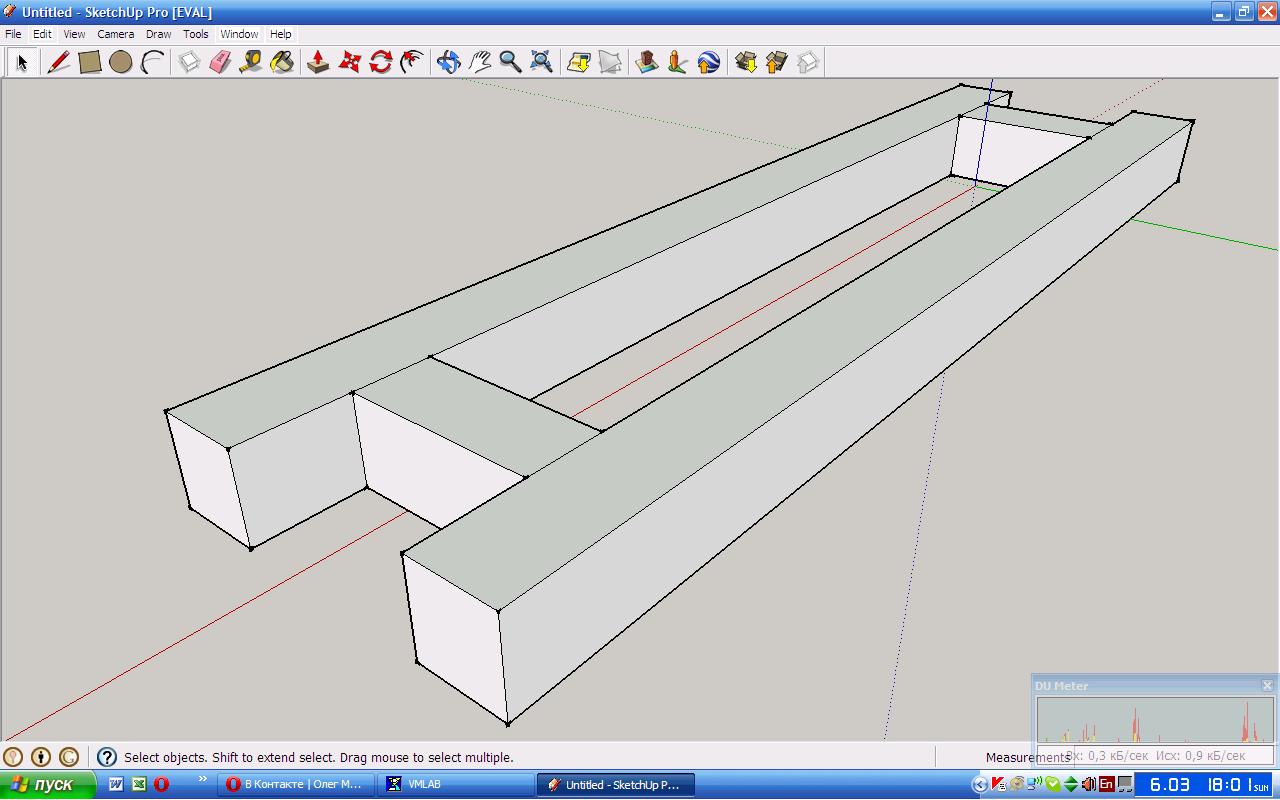This screenshot has width=1280, height=800.
Task: Select the Pan hand tool
Action: tap(479, 62)
